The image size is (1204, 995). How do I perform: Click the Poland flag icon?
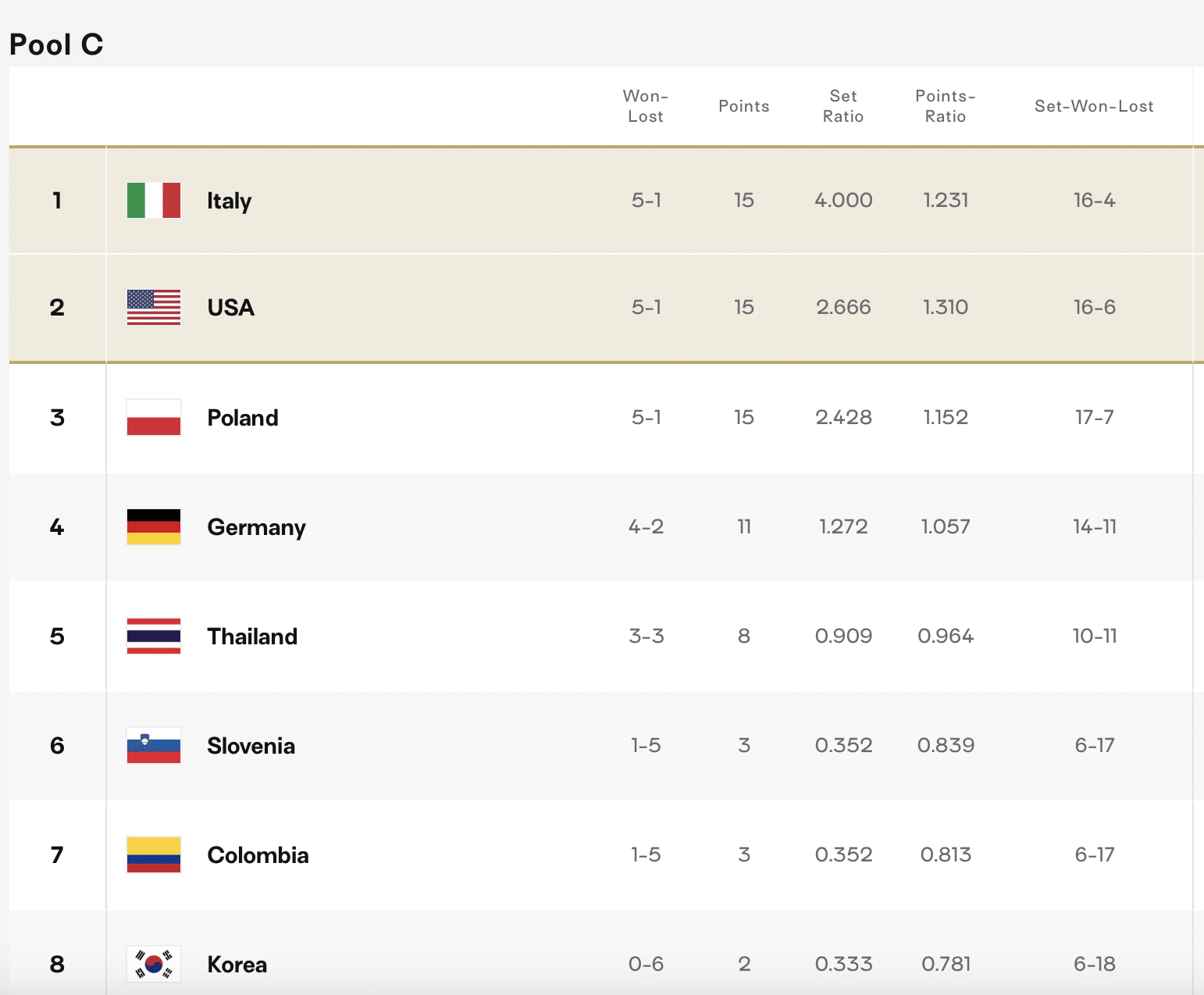(154, 418)
